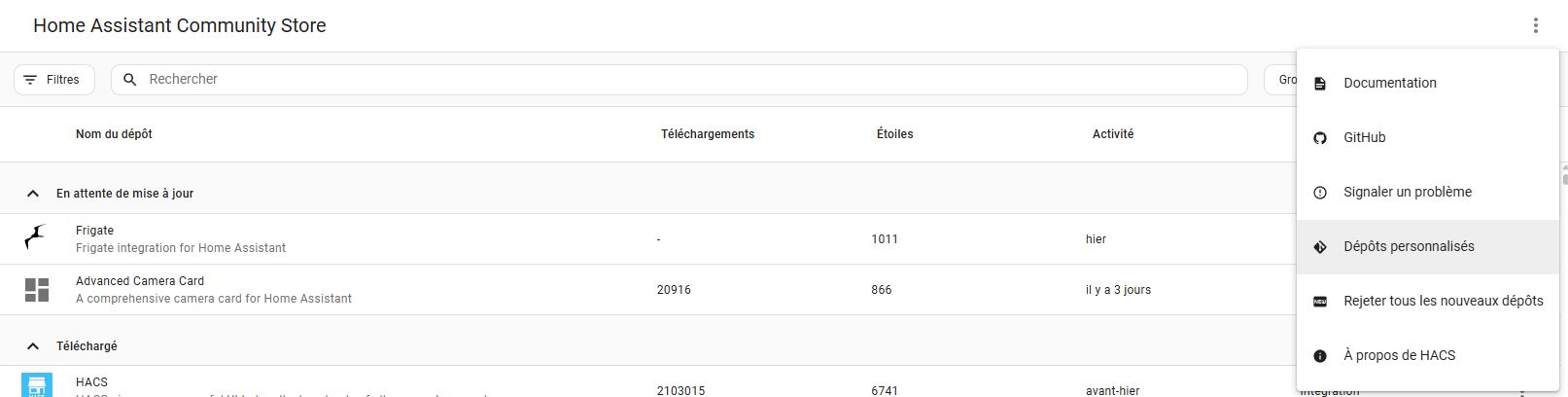Collapse the 'Téléchargé' group section
Viewport: 1568px width, 397px height.
33,346
